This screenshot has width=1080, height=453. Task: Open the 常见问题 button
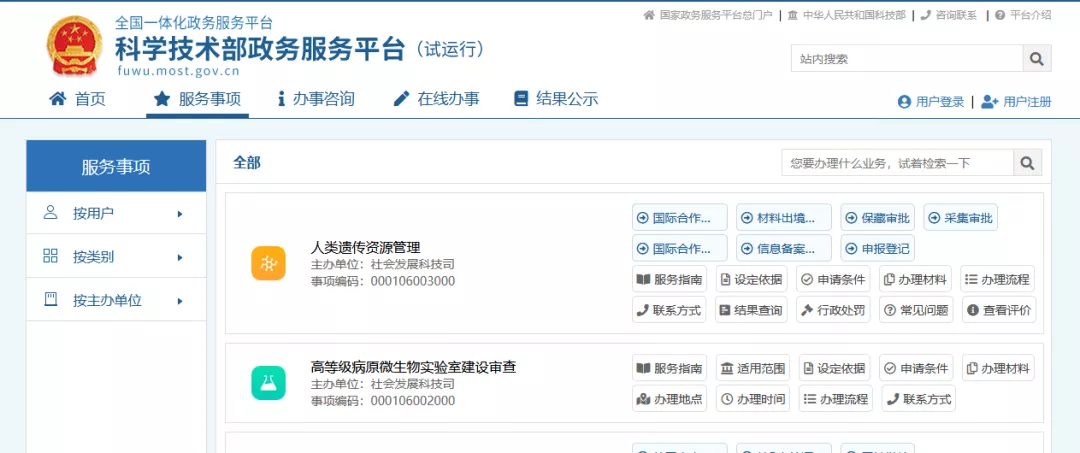pyautogui.click(x=916, y=310)
